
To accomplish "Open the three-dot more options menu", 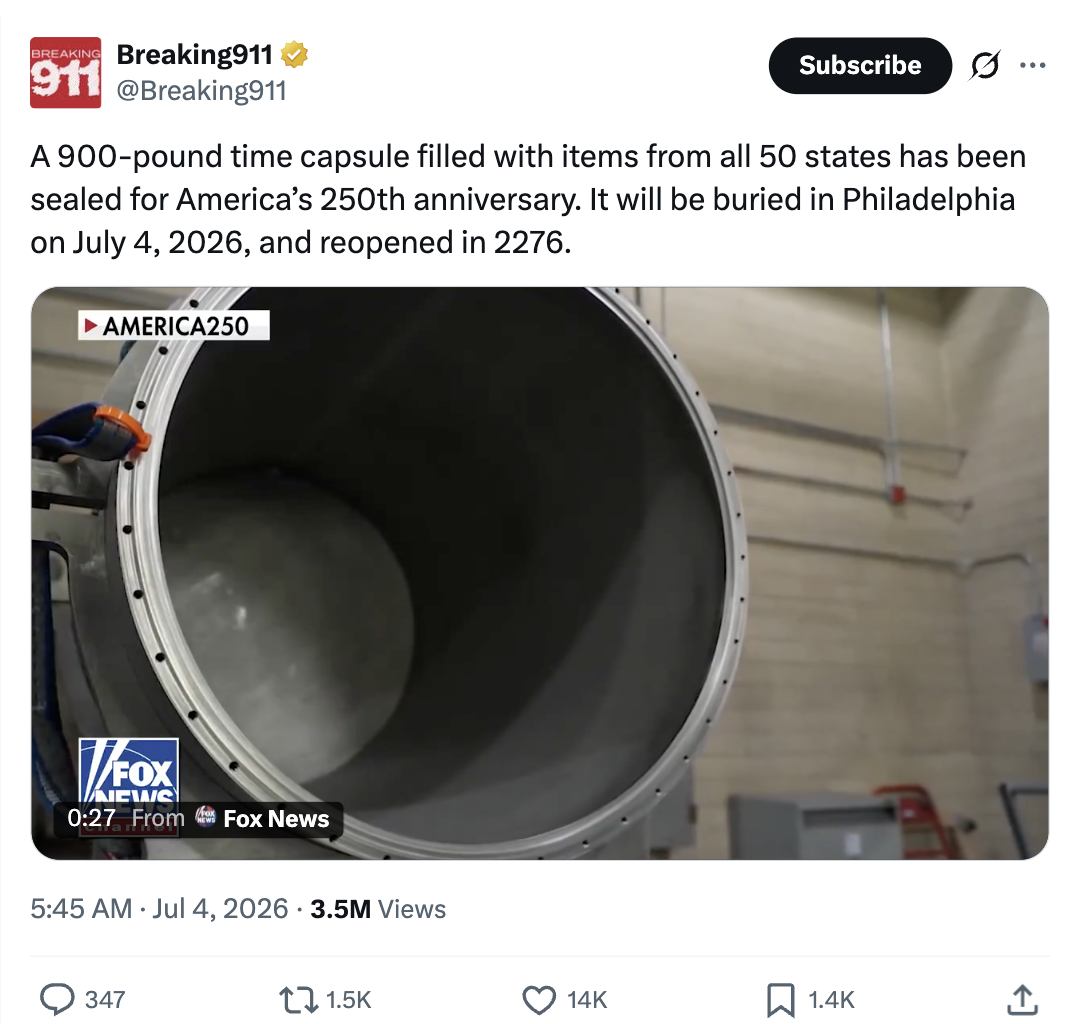I will click(x=1032, y=65).
